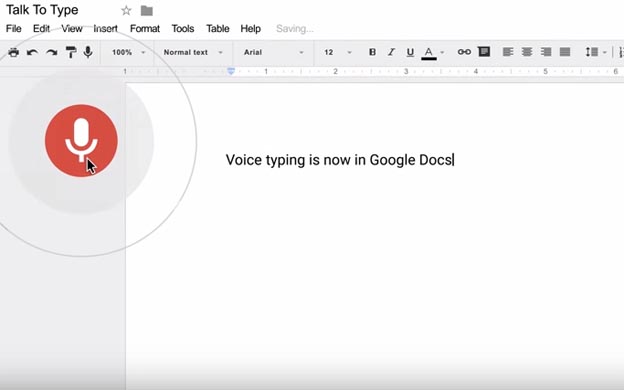Image resolution: width=624 pixels, height=390 pixels.
Task: Toggle italic formatting
Action: point(391,52)
